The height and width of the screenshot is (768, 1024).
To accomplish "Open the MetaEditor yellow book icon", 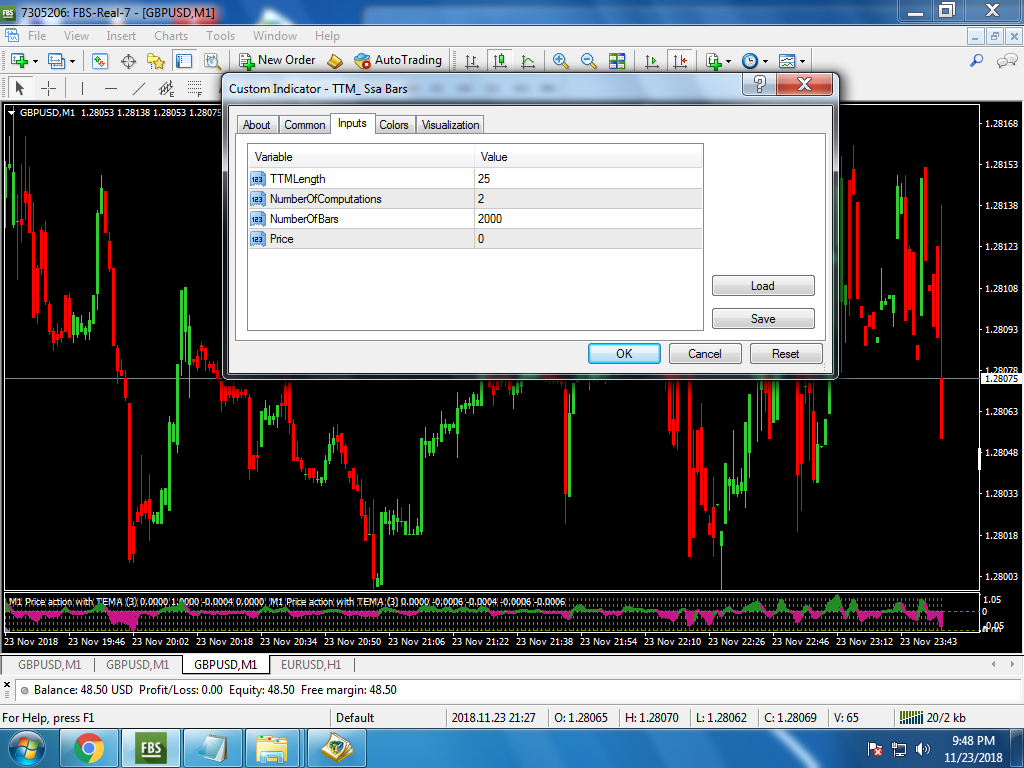I will (335, 61).
